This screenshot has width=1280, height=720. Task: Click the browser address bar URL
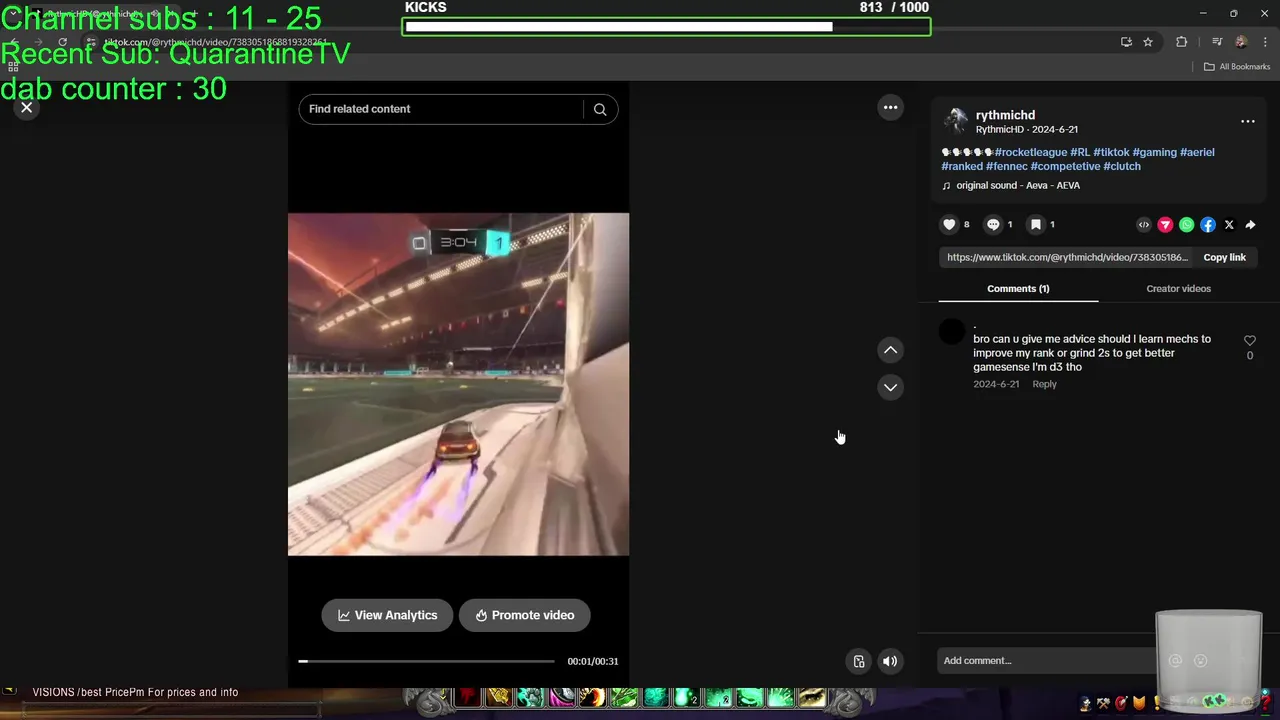(215, 42)
